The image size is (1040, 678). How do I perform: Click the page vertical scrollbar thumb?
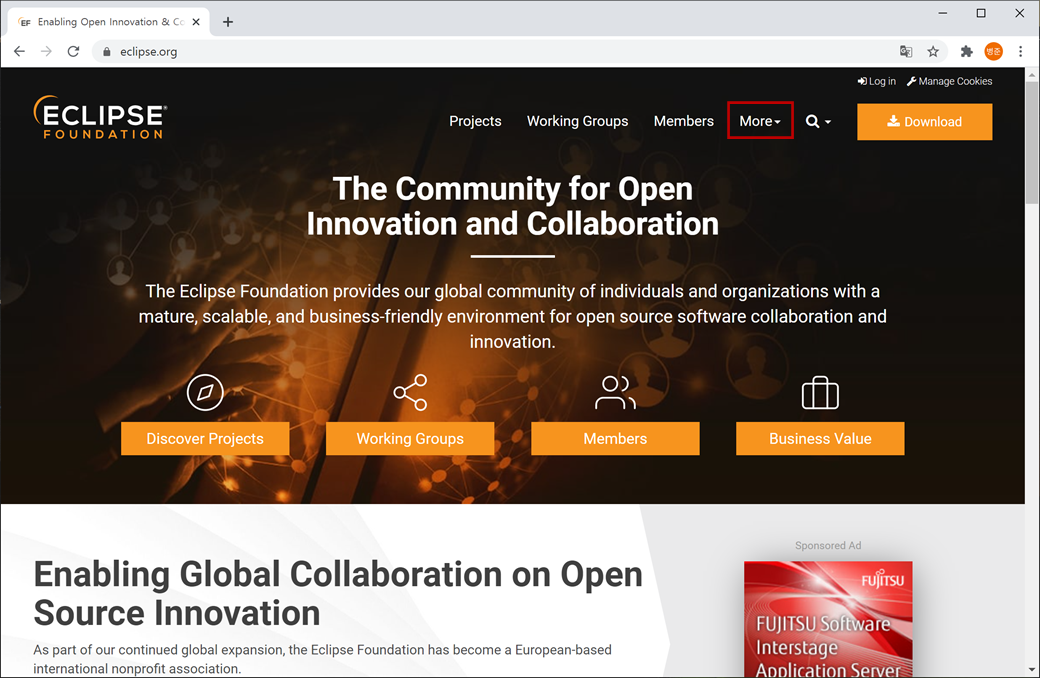click(1032, 142)
